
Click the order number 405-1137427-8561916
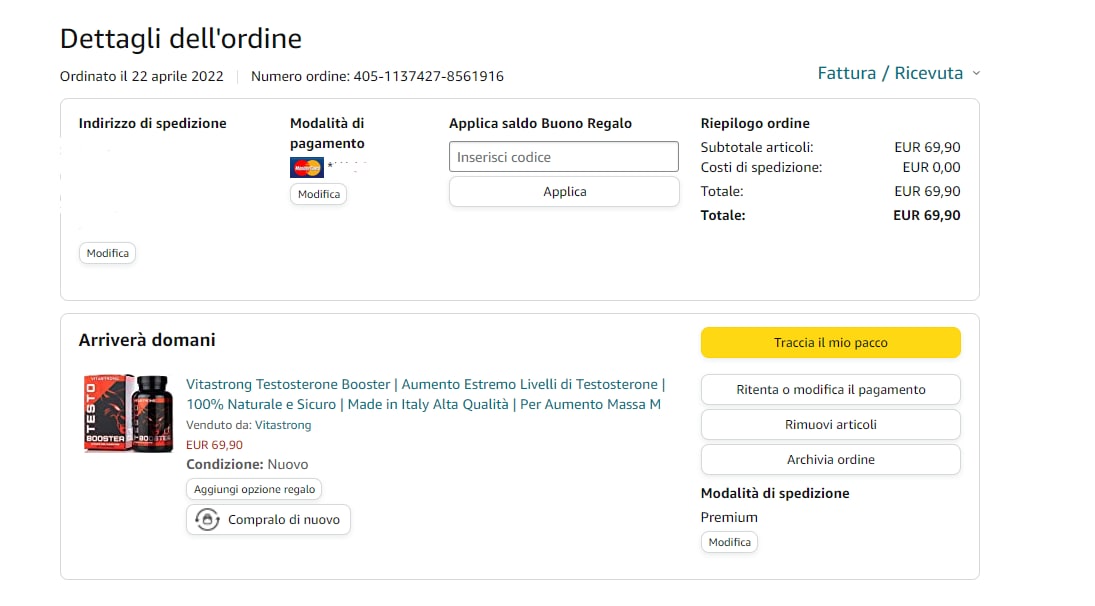[x=428, y=76]
